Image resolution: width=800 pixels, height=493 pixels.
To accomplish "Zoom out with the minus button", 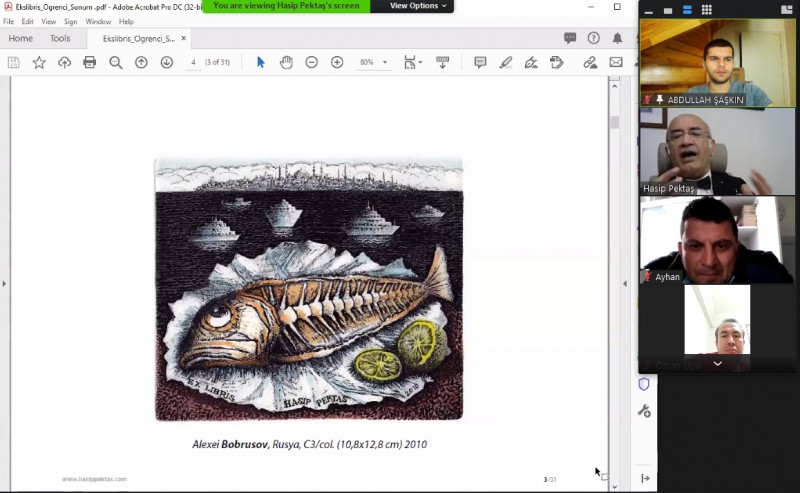I will (312, 62).
